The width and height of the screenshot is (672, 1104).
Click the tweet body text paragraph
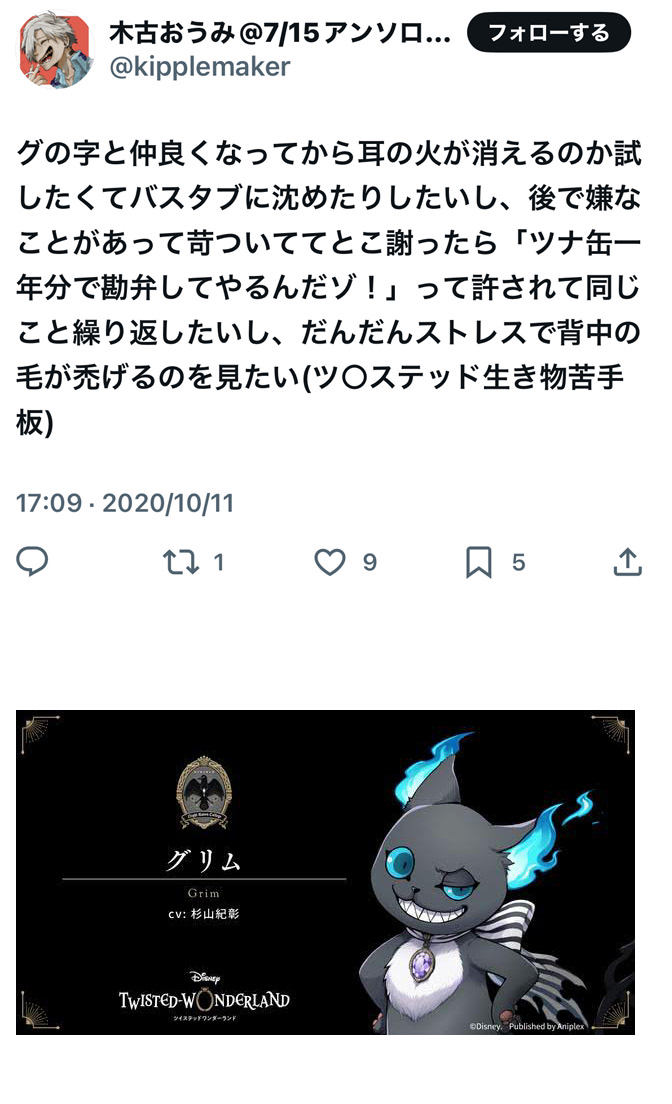pos(329,288)
